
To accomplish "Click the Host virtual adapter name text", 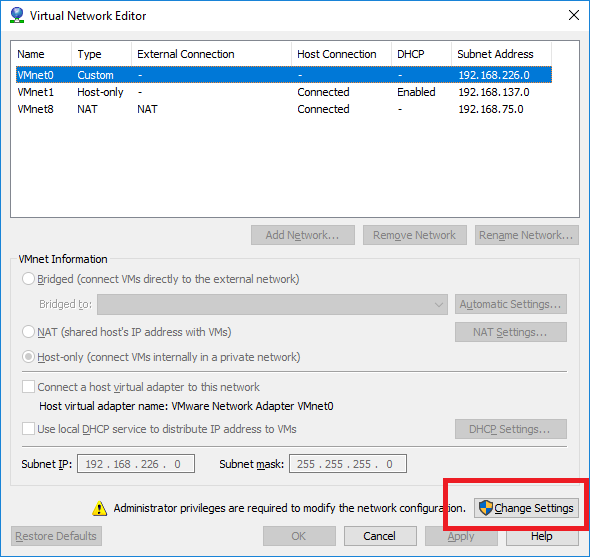I will coord(186,406).
